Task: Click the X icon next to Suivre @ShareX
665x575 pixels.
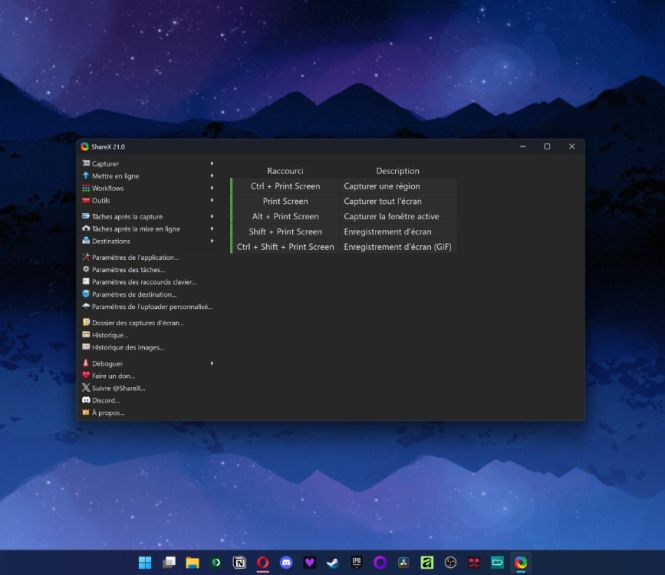Action: [x=86, y=388]
